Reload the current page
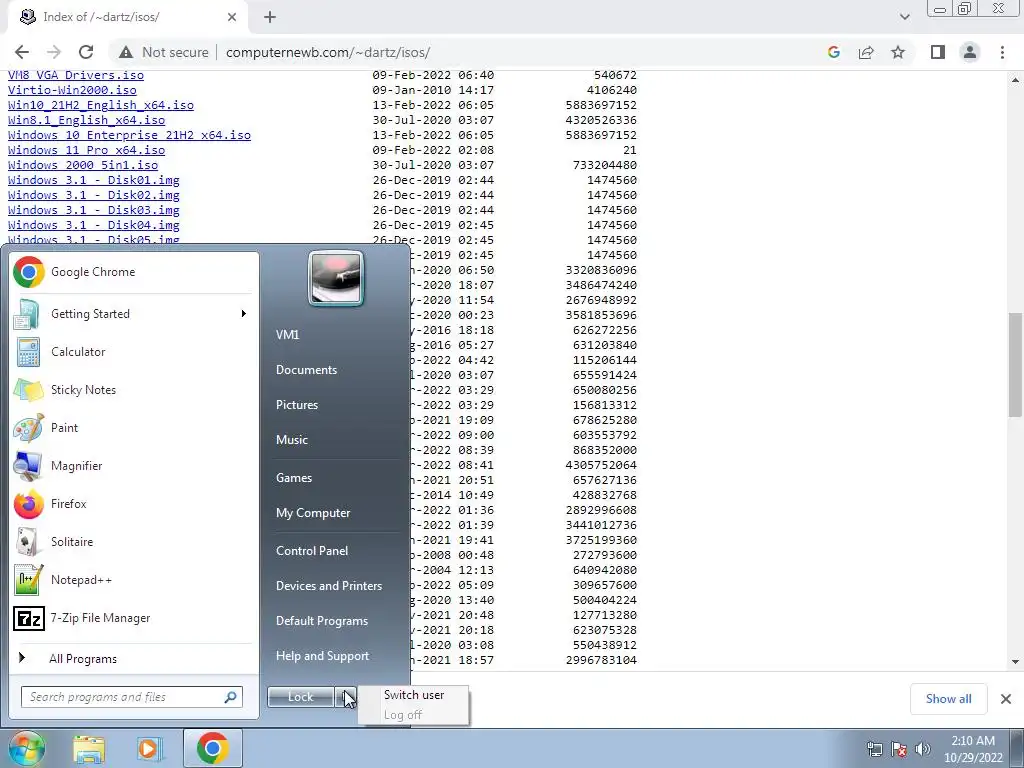The width and height of the screenshot is (1024, 768). tap(86, 52)
